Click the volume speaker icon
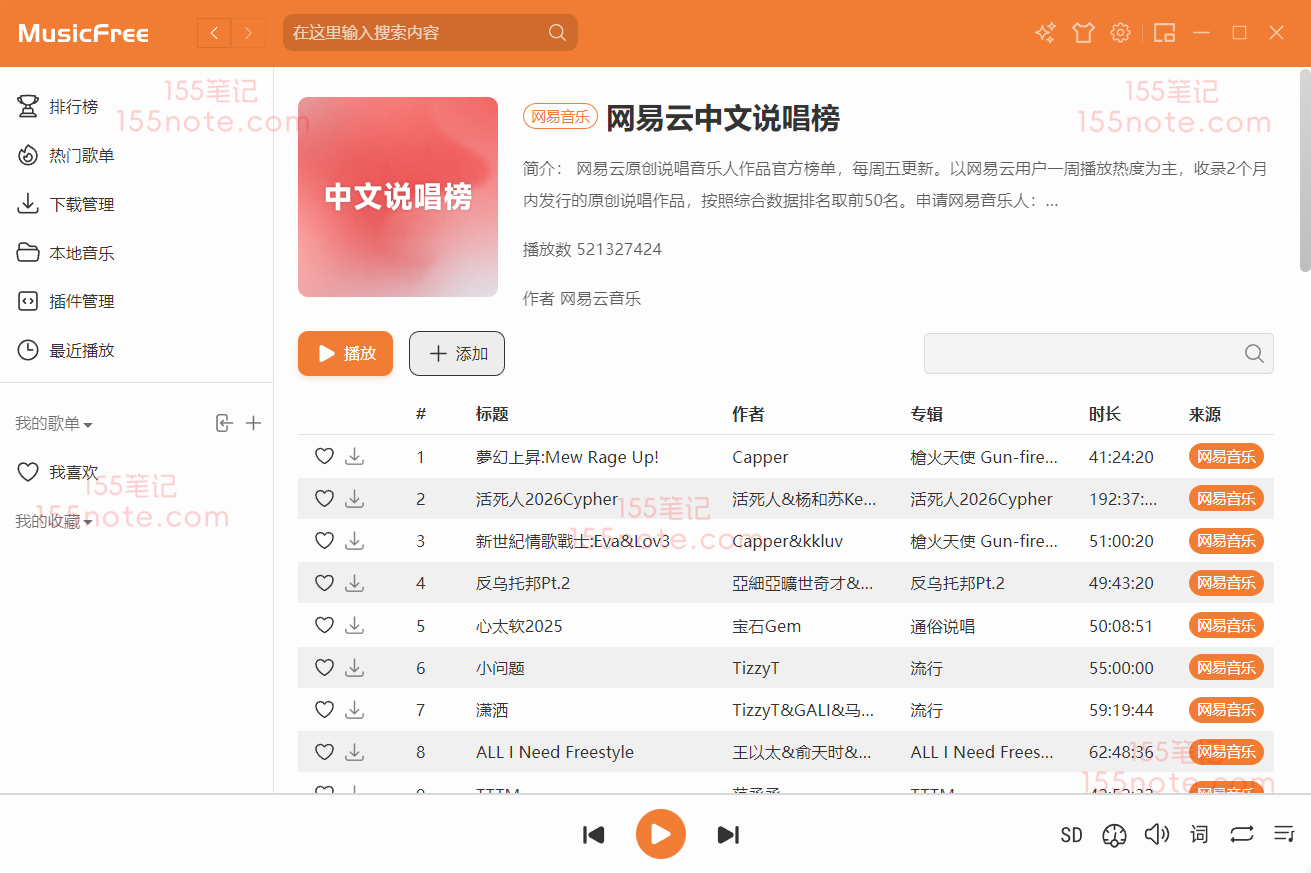Screen dimensions: 1311x873 (1156, 834)
